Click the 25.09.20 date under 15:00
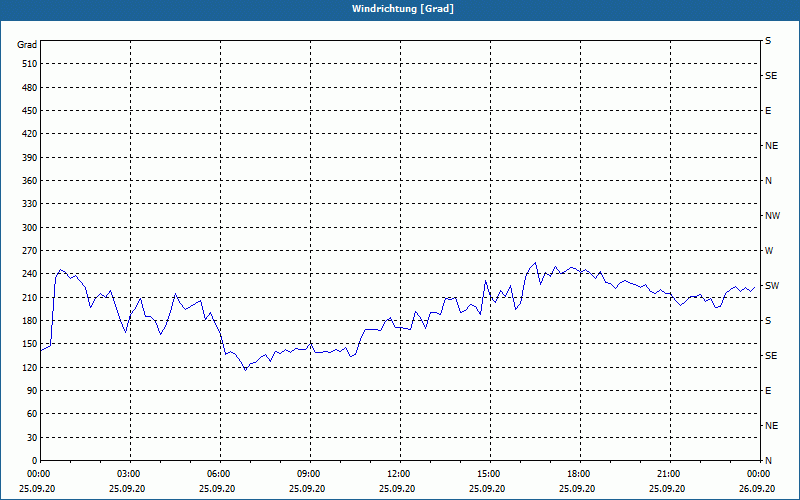This screenshot has width=800, height=500. click(487, 489)
